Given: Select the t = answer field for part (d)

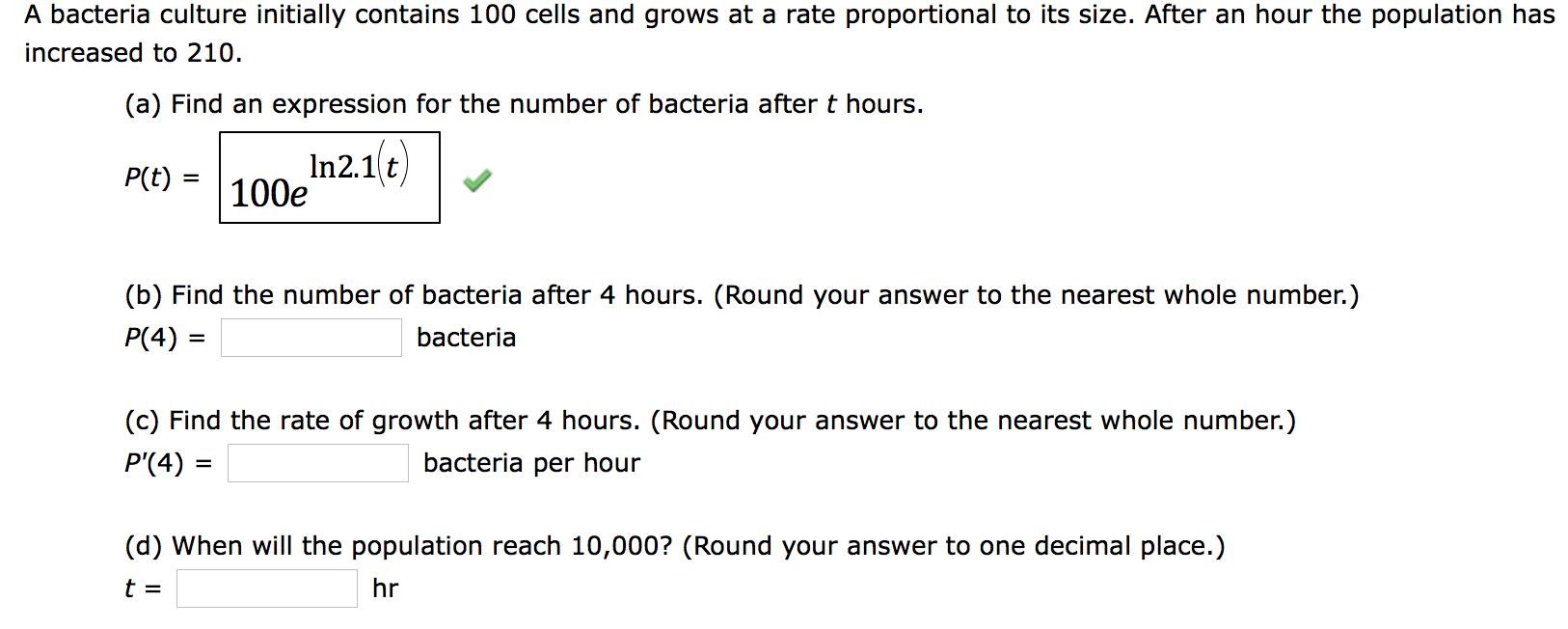Looking at the screenshot, I should [267, 588].
